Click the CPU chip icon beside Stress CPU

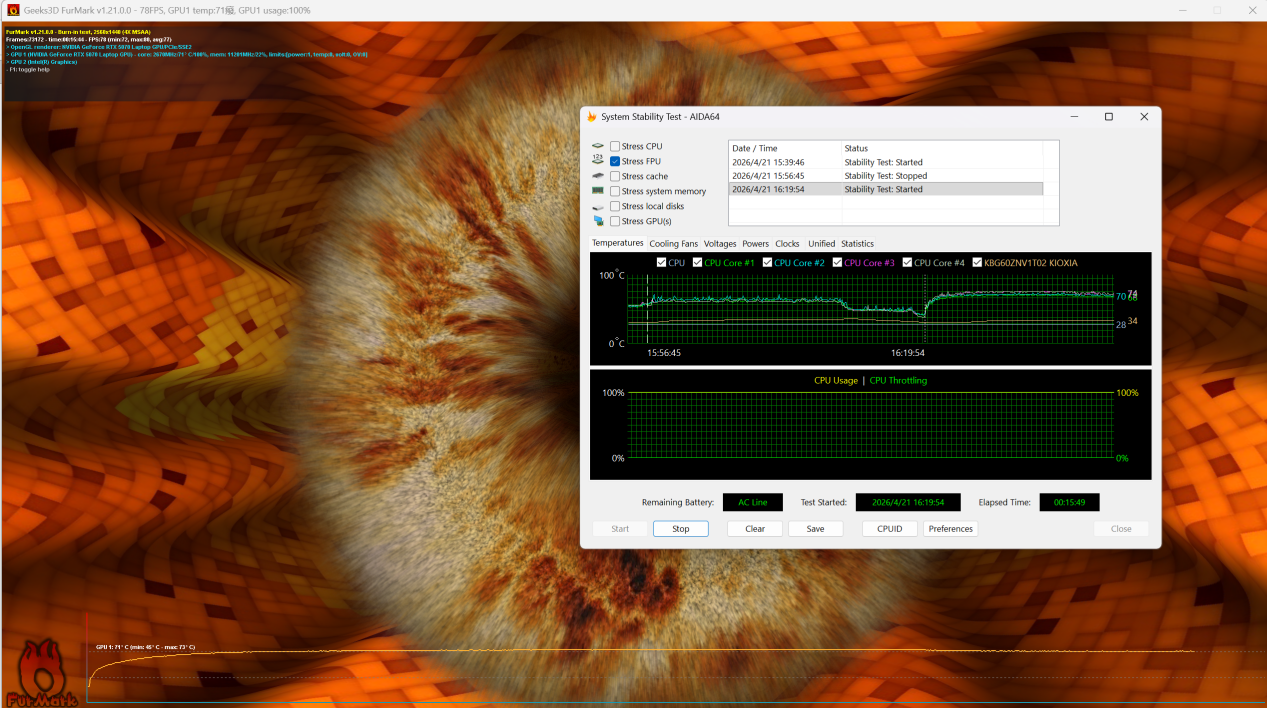coord(598,146)
